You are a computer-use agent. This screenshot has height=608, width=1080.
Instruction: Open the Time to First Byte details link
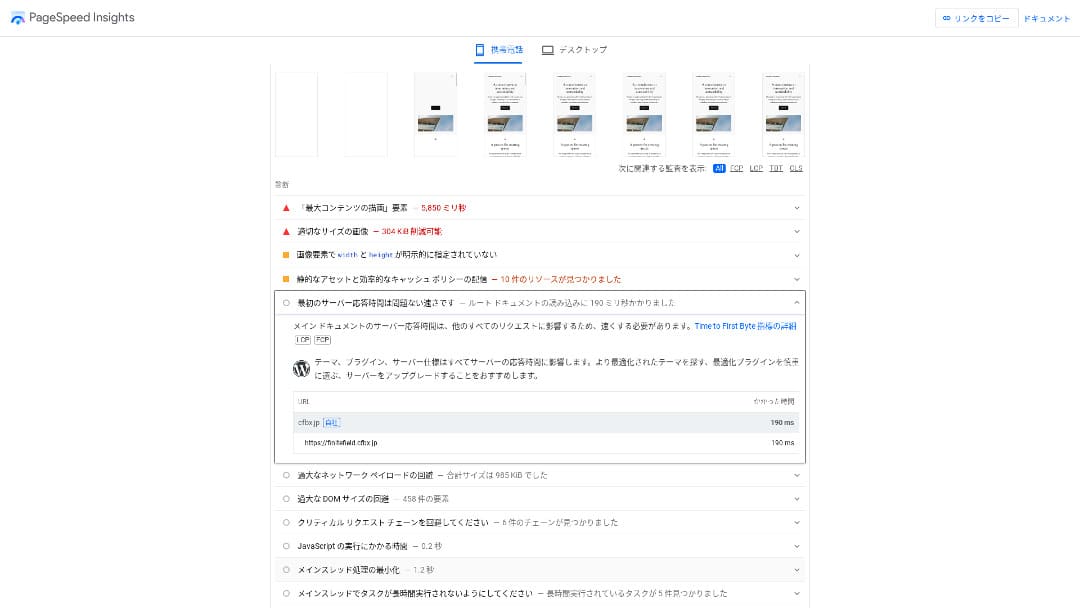click(x=745, y=326)
